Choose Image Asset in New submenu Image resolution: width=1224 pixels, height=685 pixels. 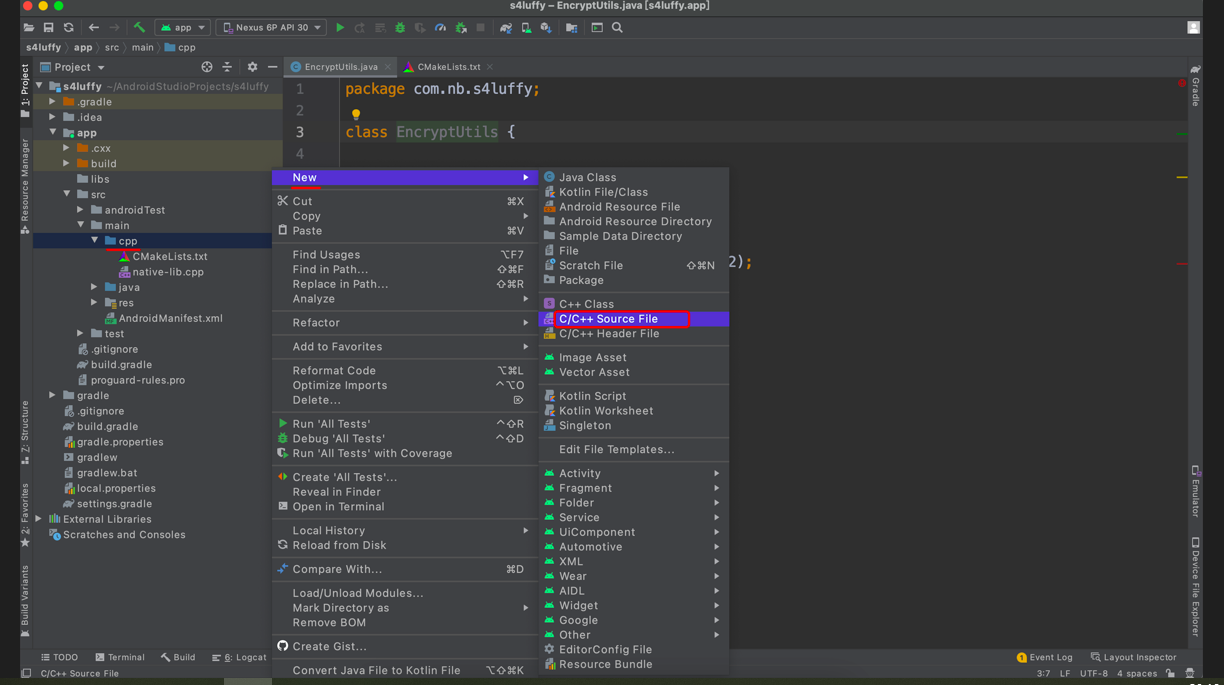(x=634, y=358)
